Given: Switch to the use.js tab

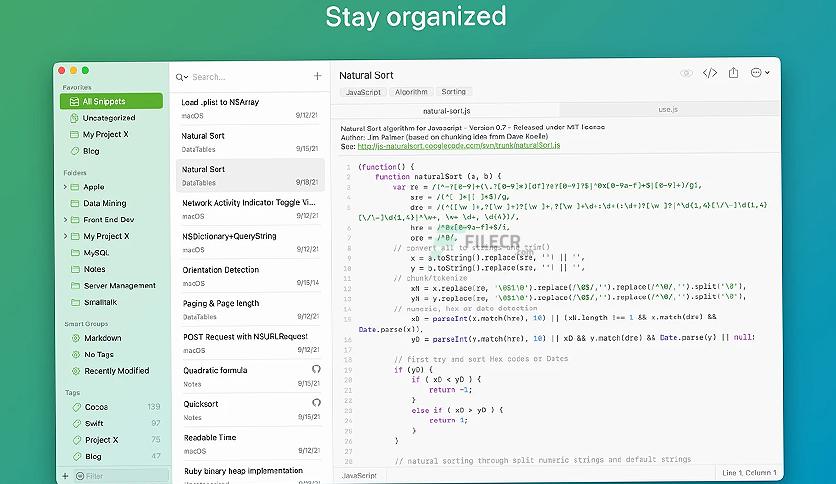Looking at the screenshot, I should pyautogui.click(x=669, y=109).
